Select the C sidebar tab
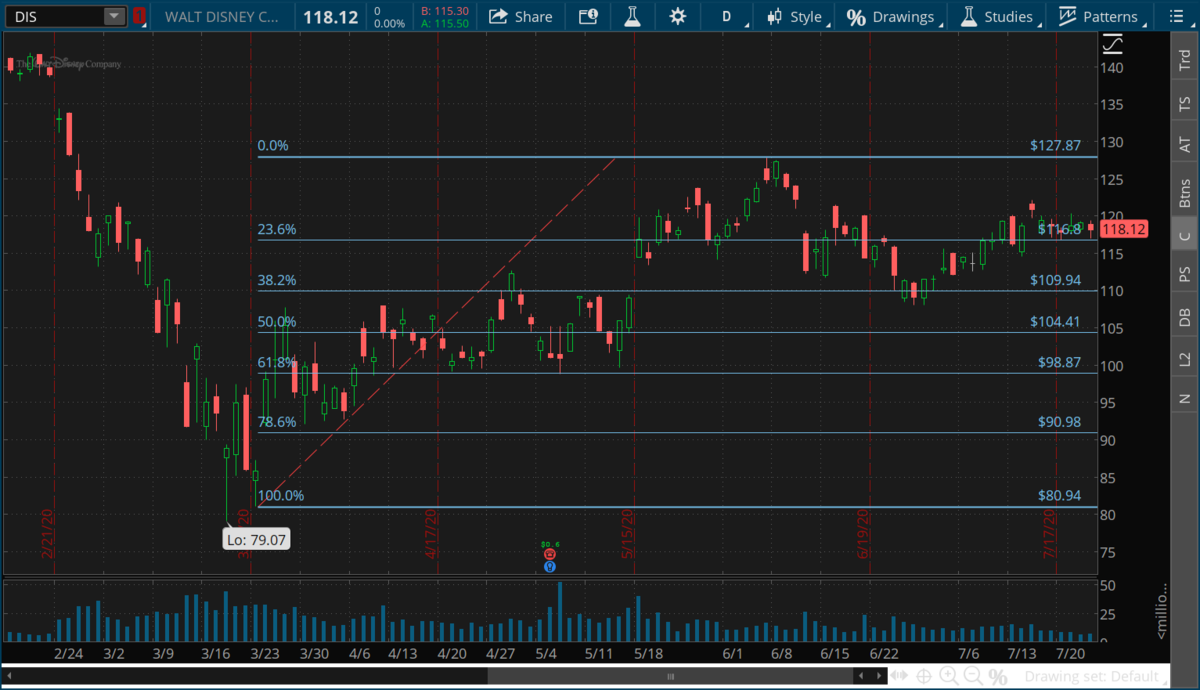 1185,236
